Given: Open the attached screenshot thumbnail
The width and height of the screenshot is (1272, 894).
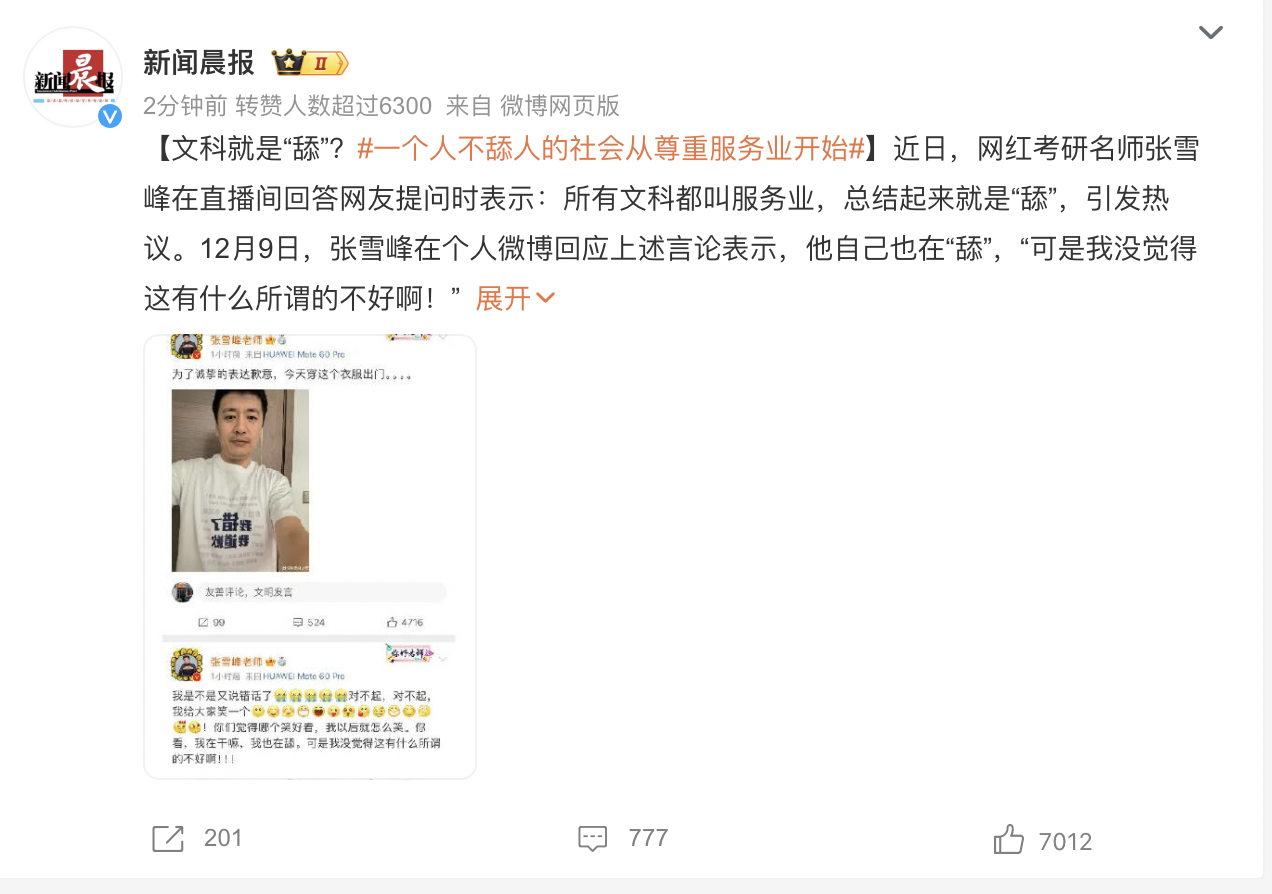Looking at the screenshot, I should (x=310, y=557).
